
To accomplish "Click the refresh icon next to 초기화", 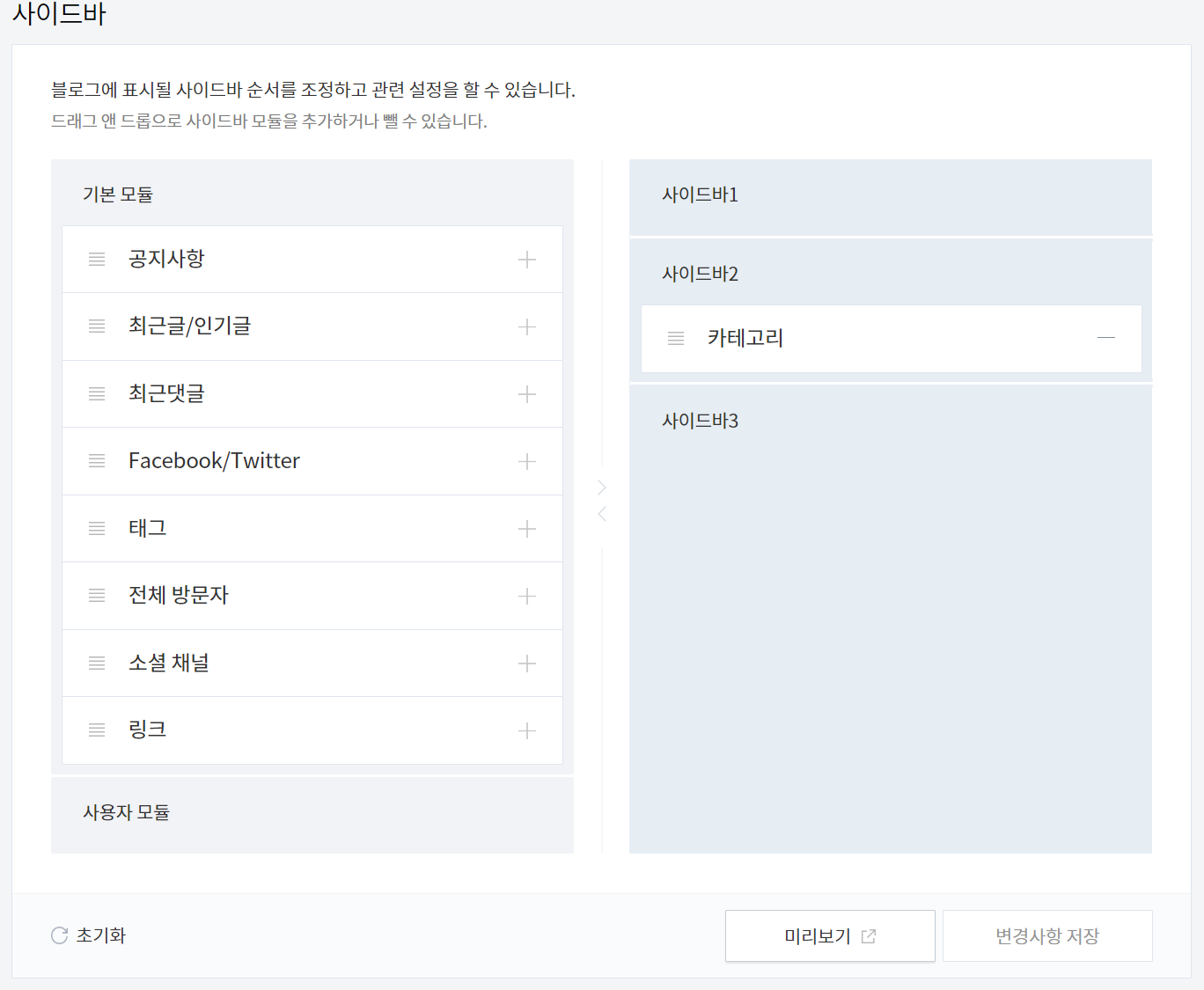I will (x=59, y=935).
